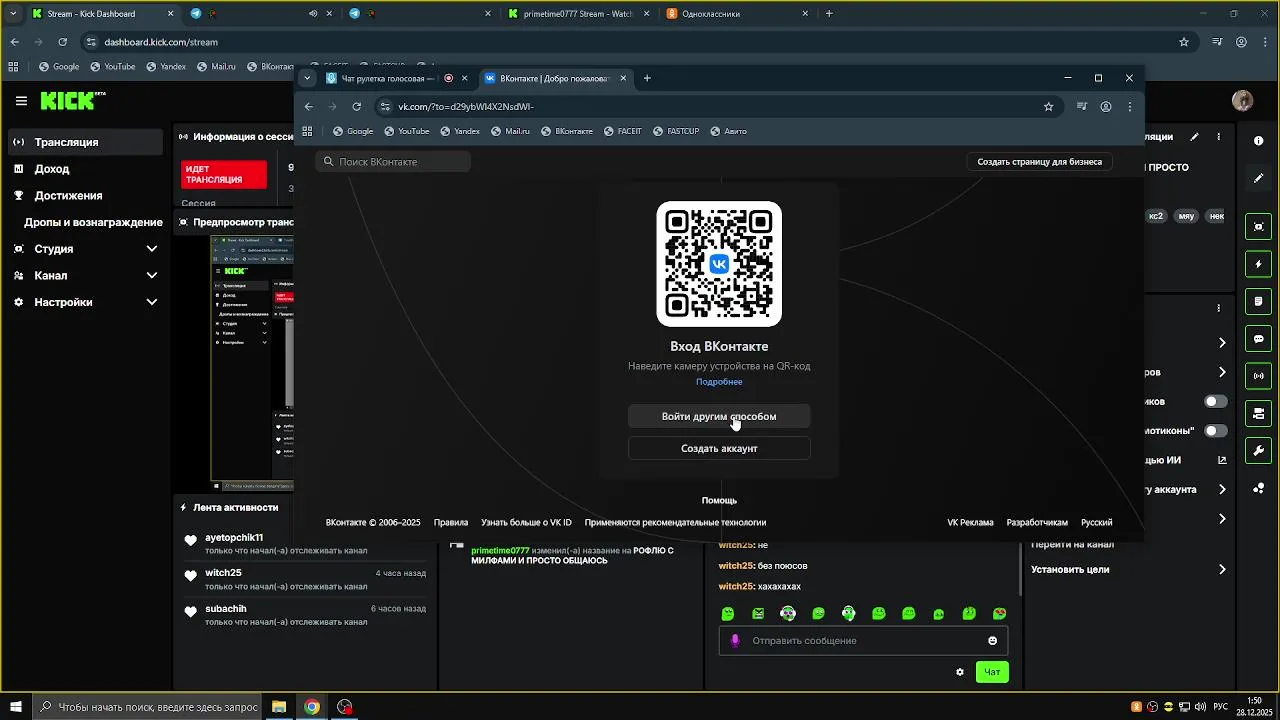Click the volume icon in system tray

click(x=1202, y=707)
